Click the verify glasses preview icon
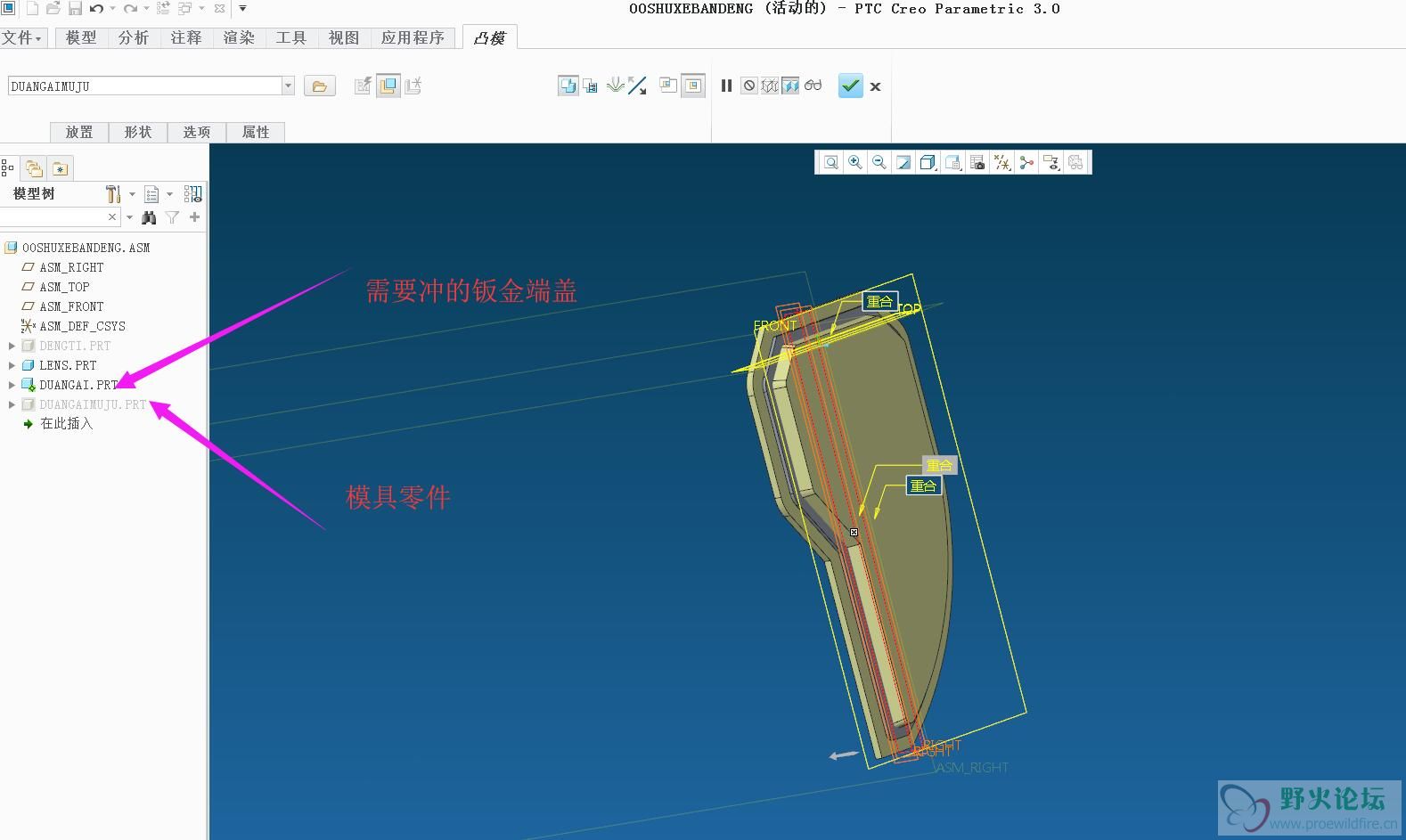 813,86
